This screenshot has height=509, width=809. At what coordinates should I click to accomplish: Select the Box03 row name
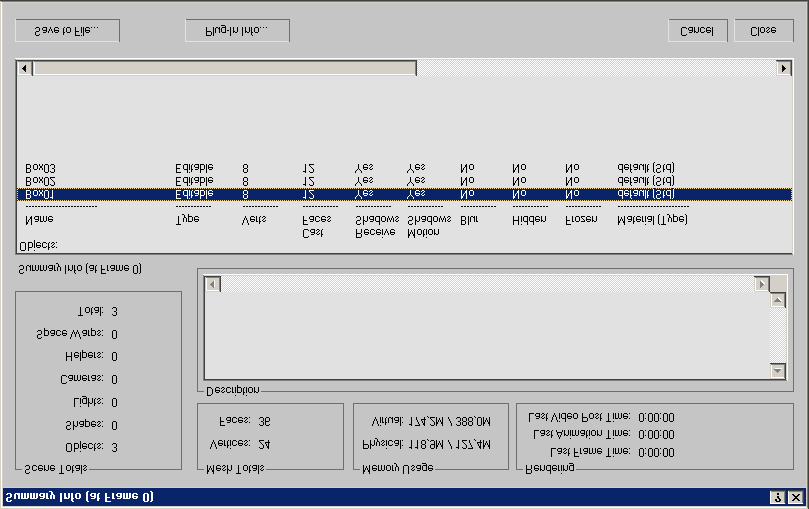tap(40, 169)
